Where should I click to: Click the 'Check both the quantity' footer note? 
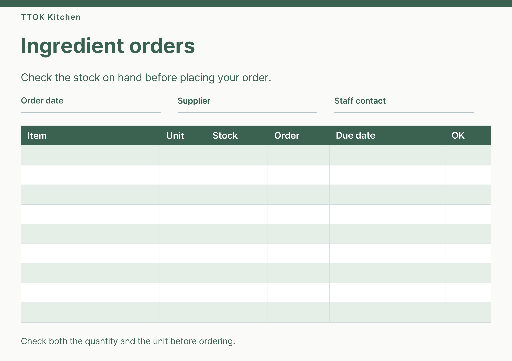[x=128, y=341]
